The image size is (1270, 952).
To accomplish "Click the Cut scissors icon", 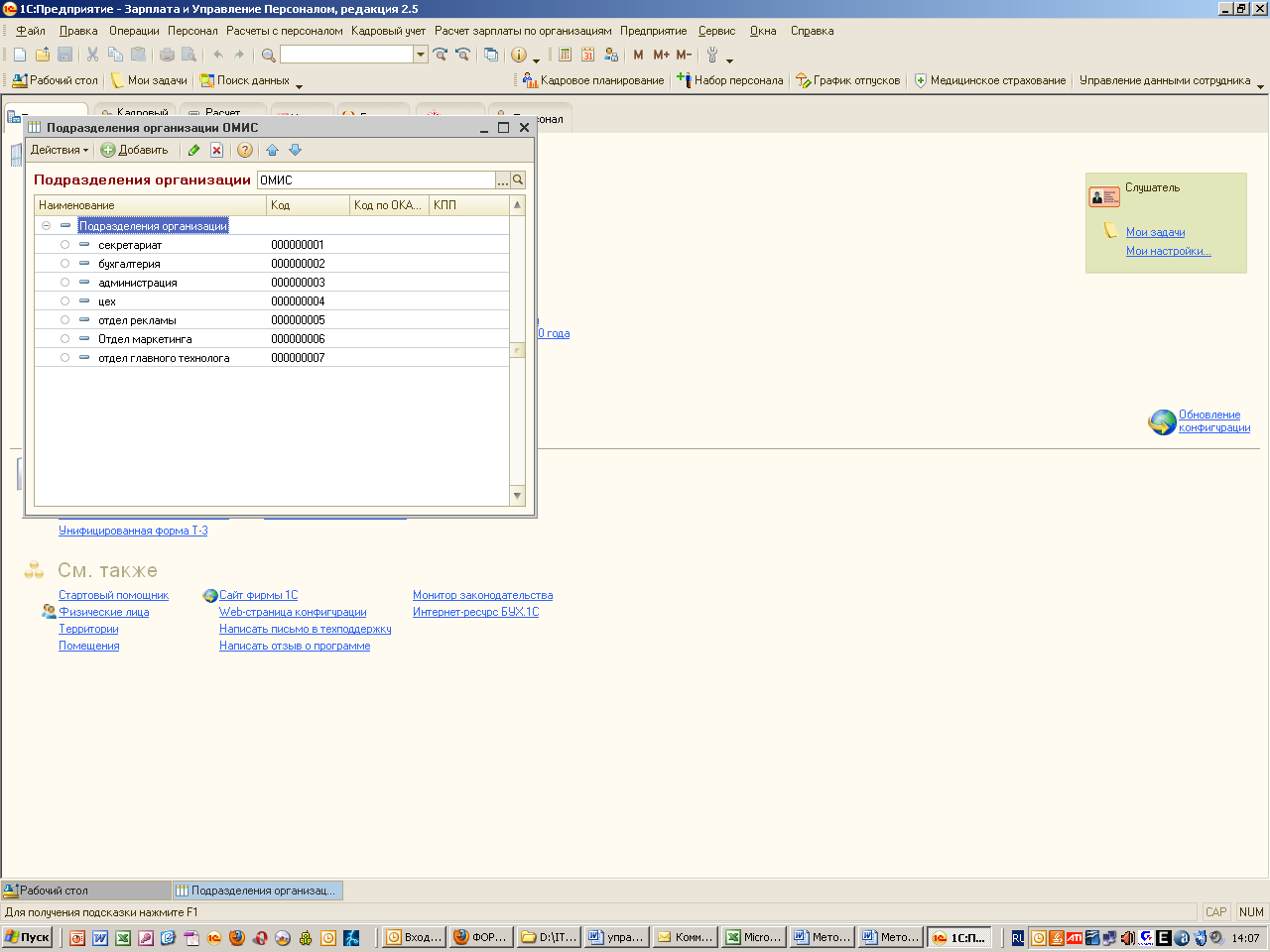I will [x=92, y=55].
